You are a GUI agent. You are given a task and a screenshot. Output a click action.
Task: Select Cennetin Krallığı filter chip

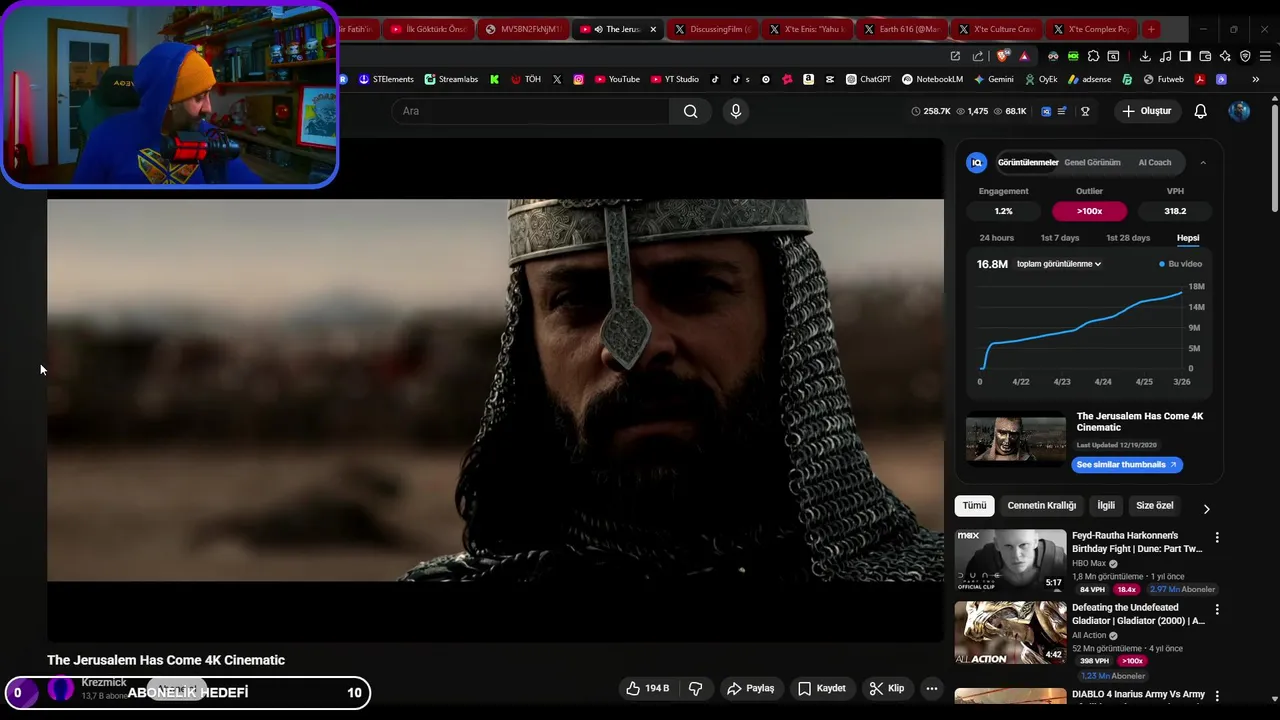pos(1041,506)
